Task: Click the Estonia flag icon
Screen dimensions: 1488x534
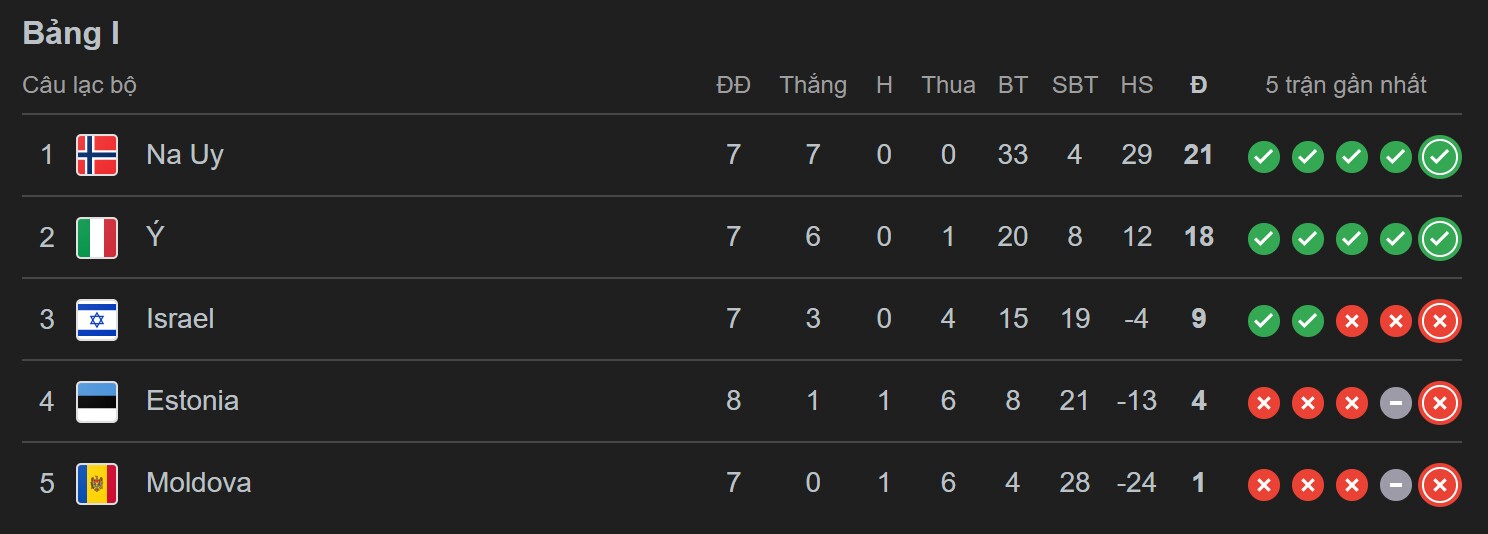Action: pos(97,402)
